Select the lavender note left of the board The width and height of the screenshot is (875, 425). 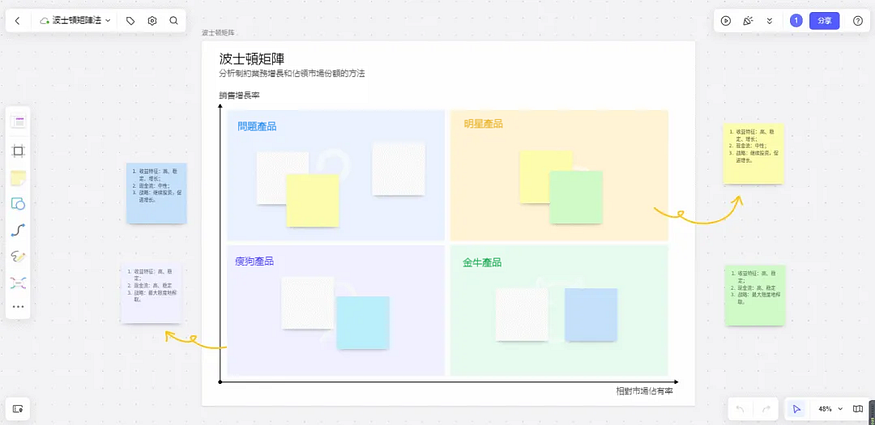[x=152, y=293]
